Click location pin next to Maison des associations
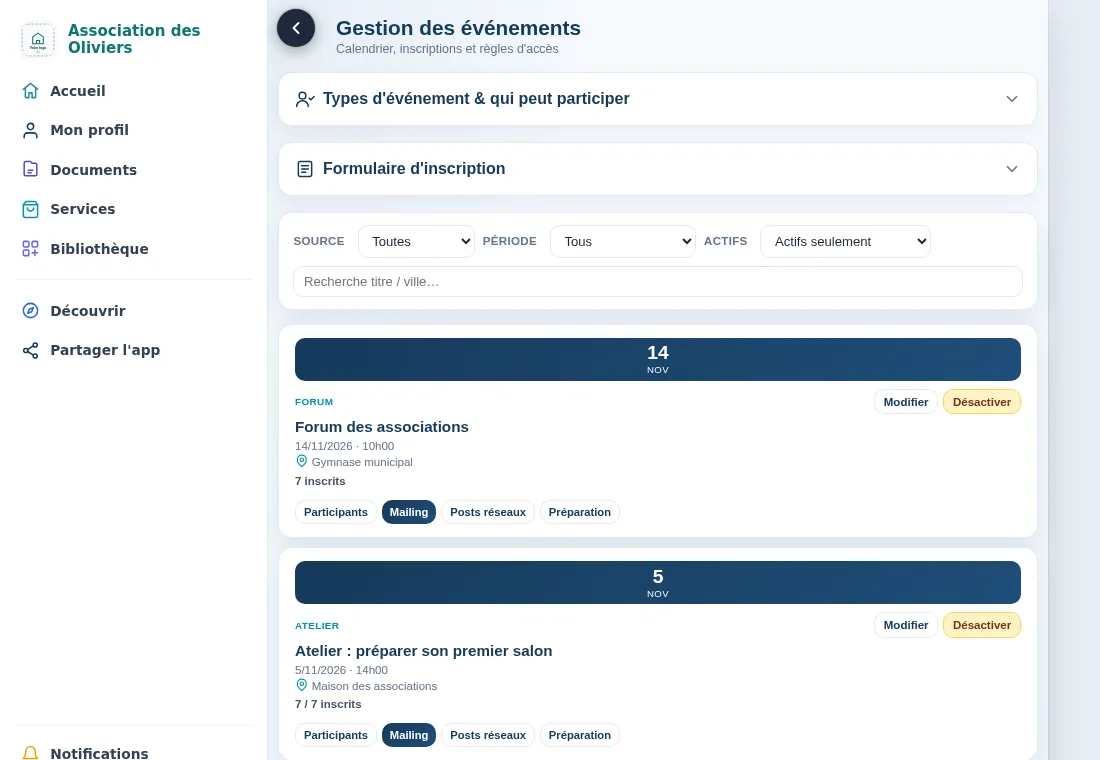This screenshot has width=1100, height=760. click(301, 685)
